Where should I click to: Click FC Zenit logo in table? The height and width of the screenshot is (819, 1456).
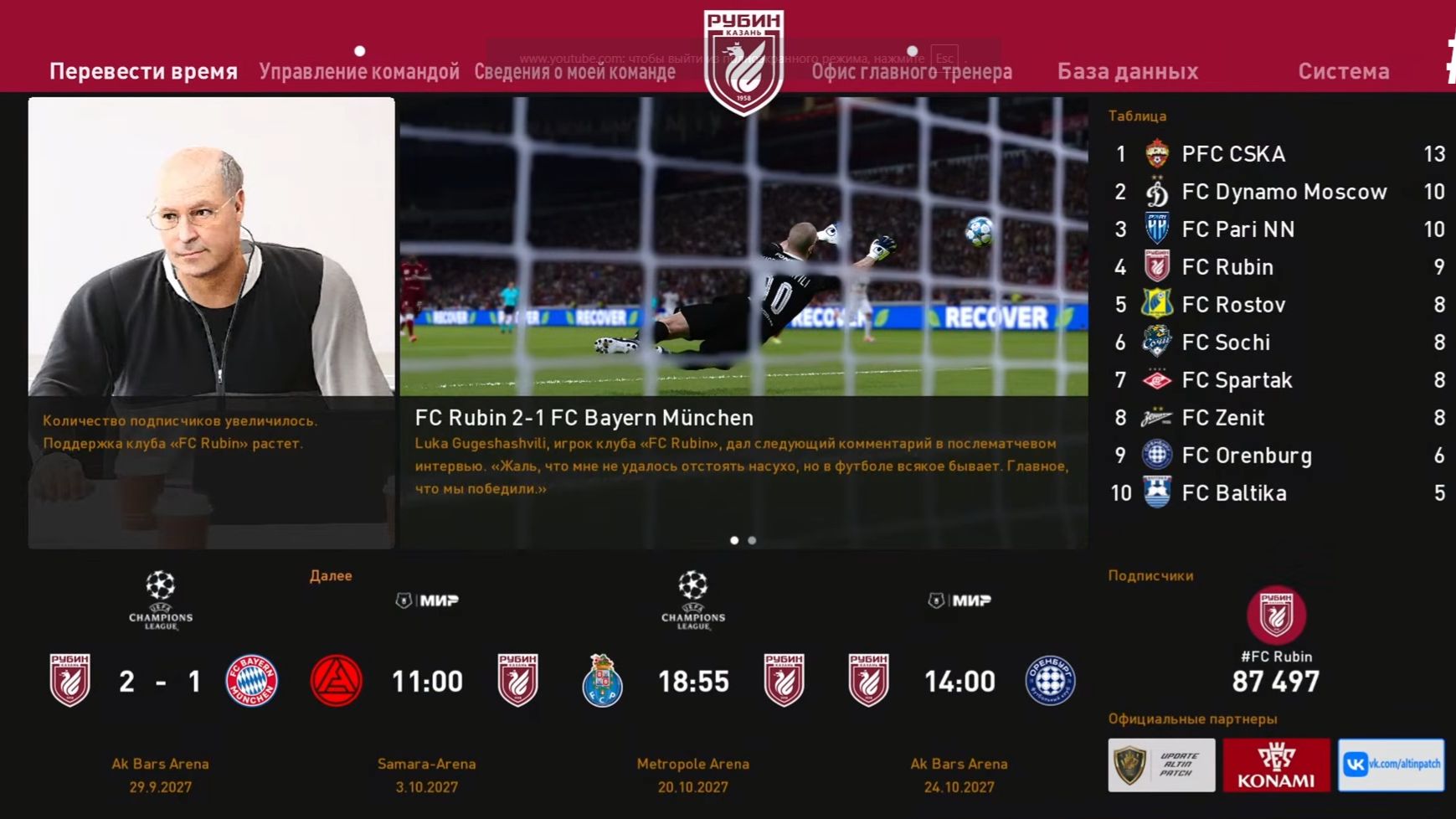coord(1157,417)
